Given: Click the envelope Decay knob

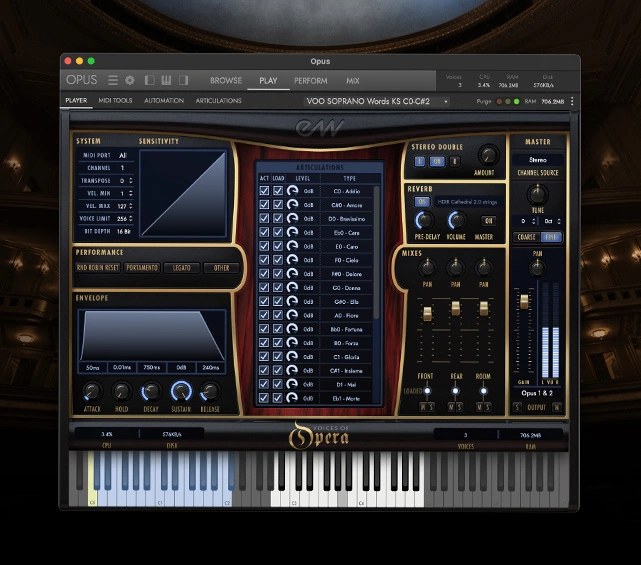Looking at the screenshot, I should point(151,391).
